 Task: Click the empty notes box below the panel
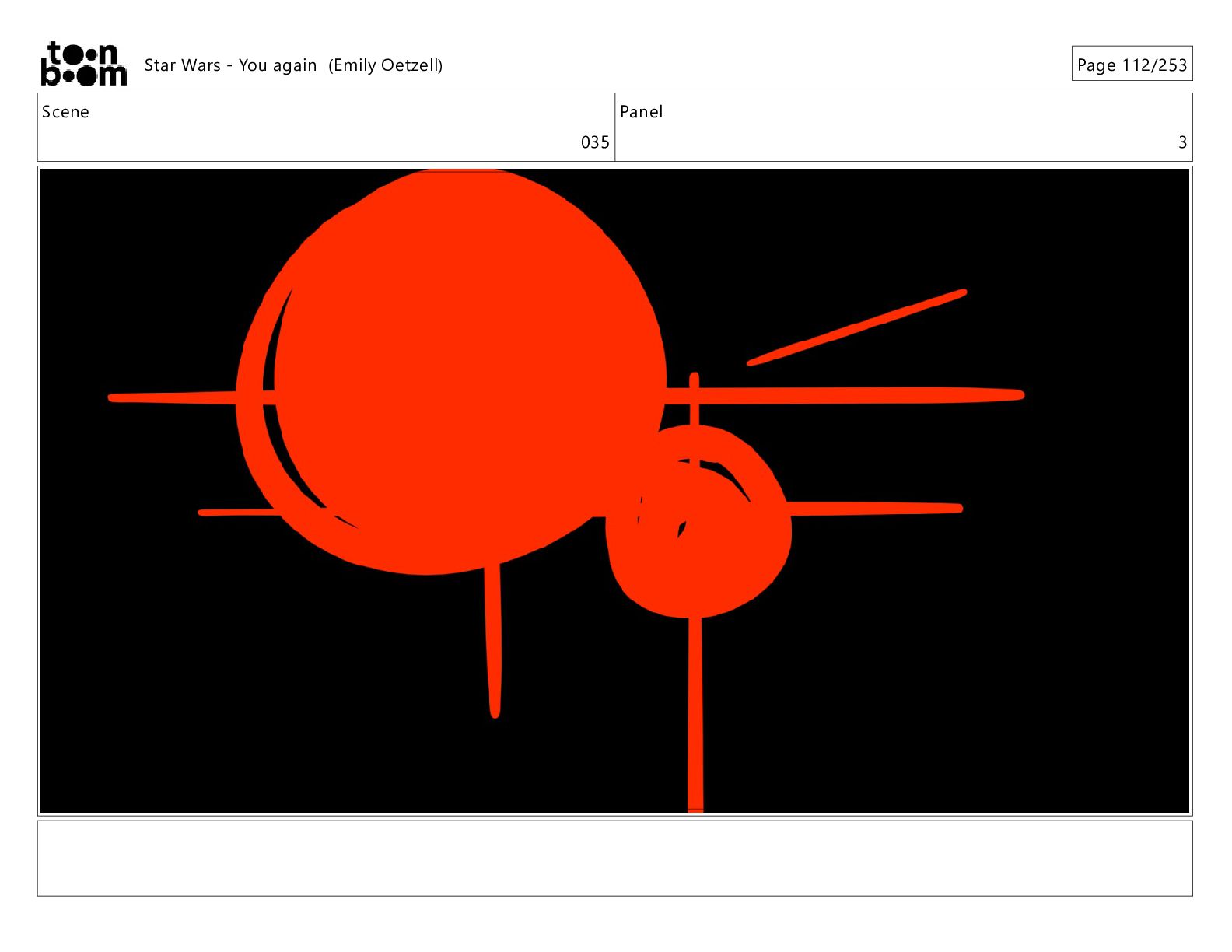point(614,858)
